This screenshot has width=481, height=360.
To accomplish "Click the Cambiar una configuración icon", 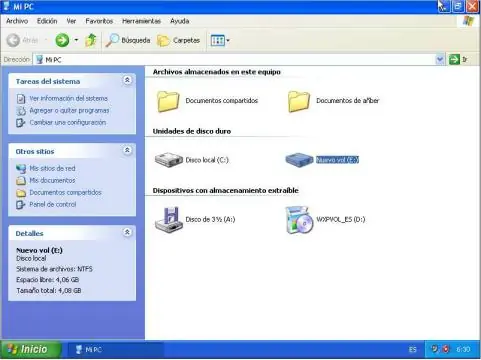I will pos(21,123).
